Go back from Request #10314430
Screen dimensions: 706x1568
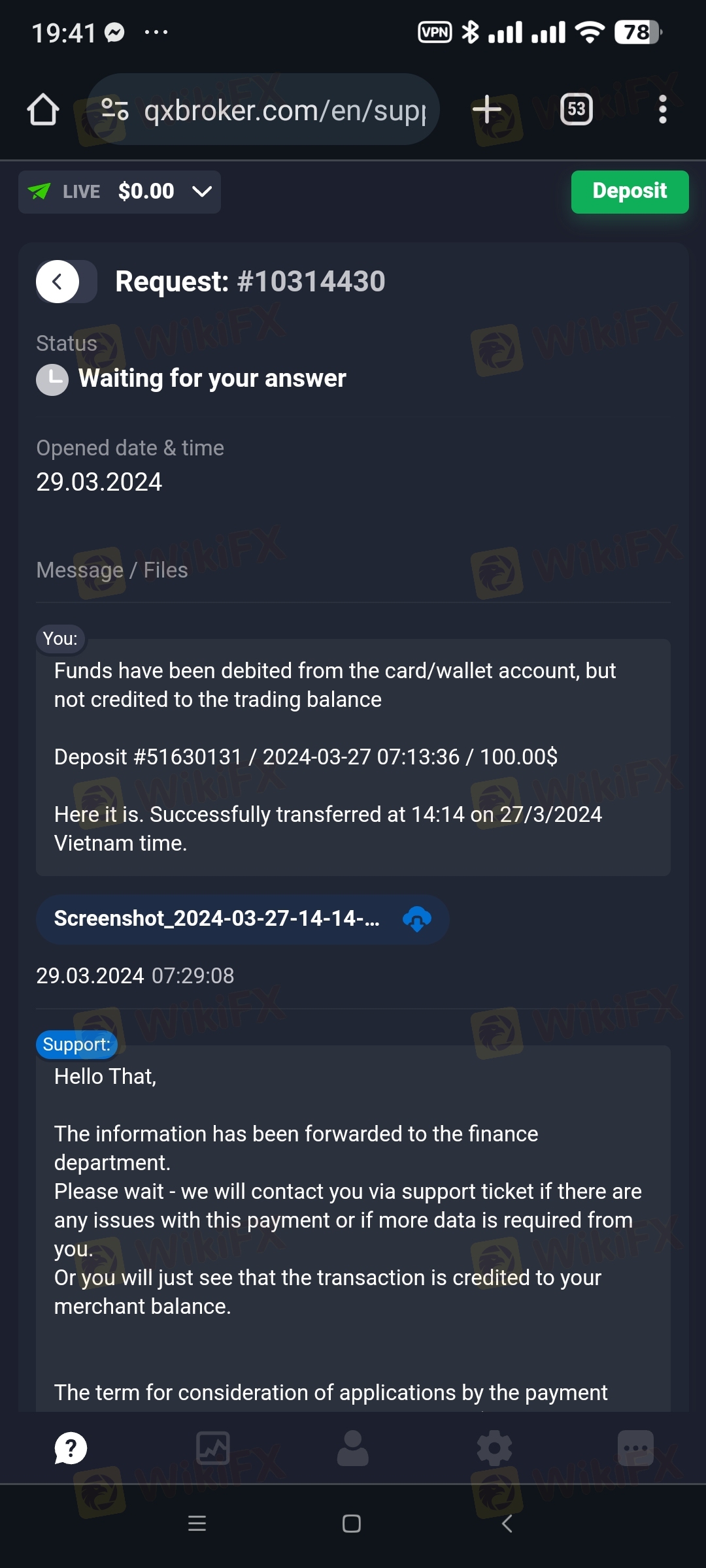(x=58, y=282)
